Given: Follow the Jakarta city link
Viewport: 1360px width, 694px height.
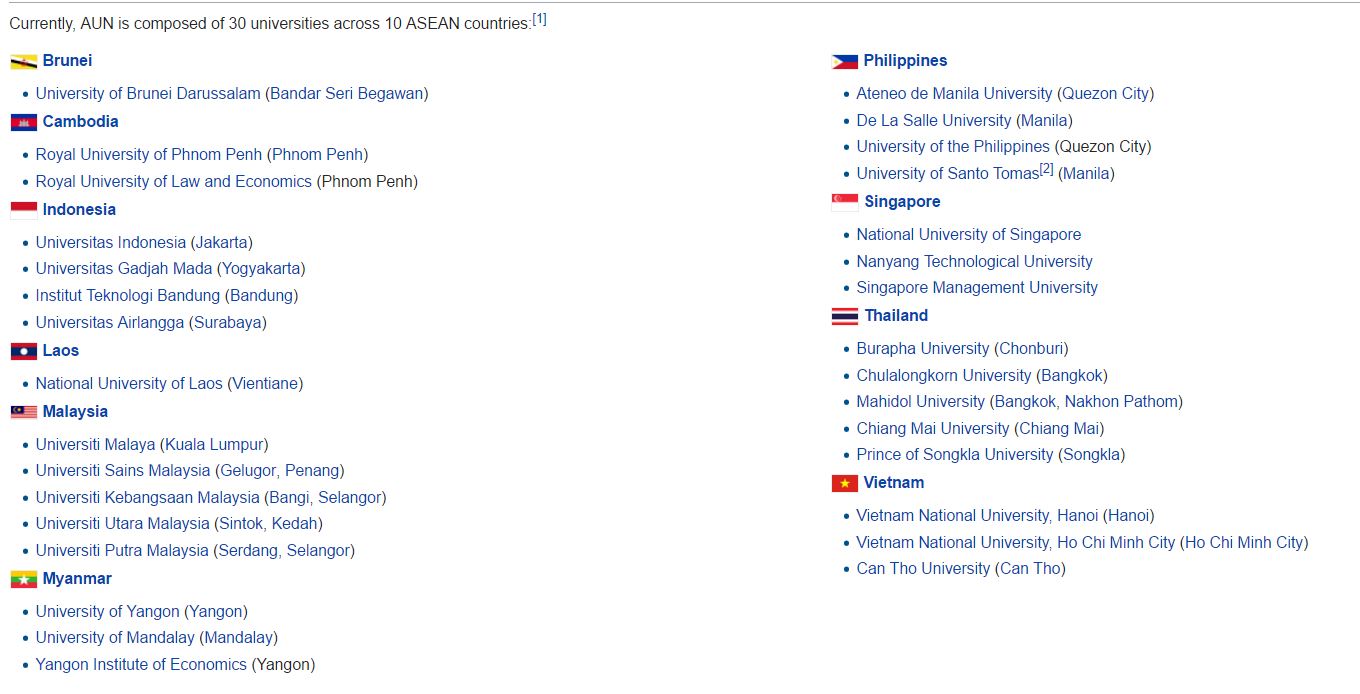Looking at the screenshot, I should pyautogui.click(x=221, y=243).
